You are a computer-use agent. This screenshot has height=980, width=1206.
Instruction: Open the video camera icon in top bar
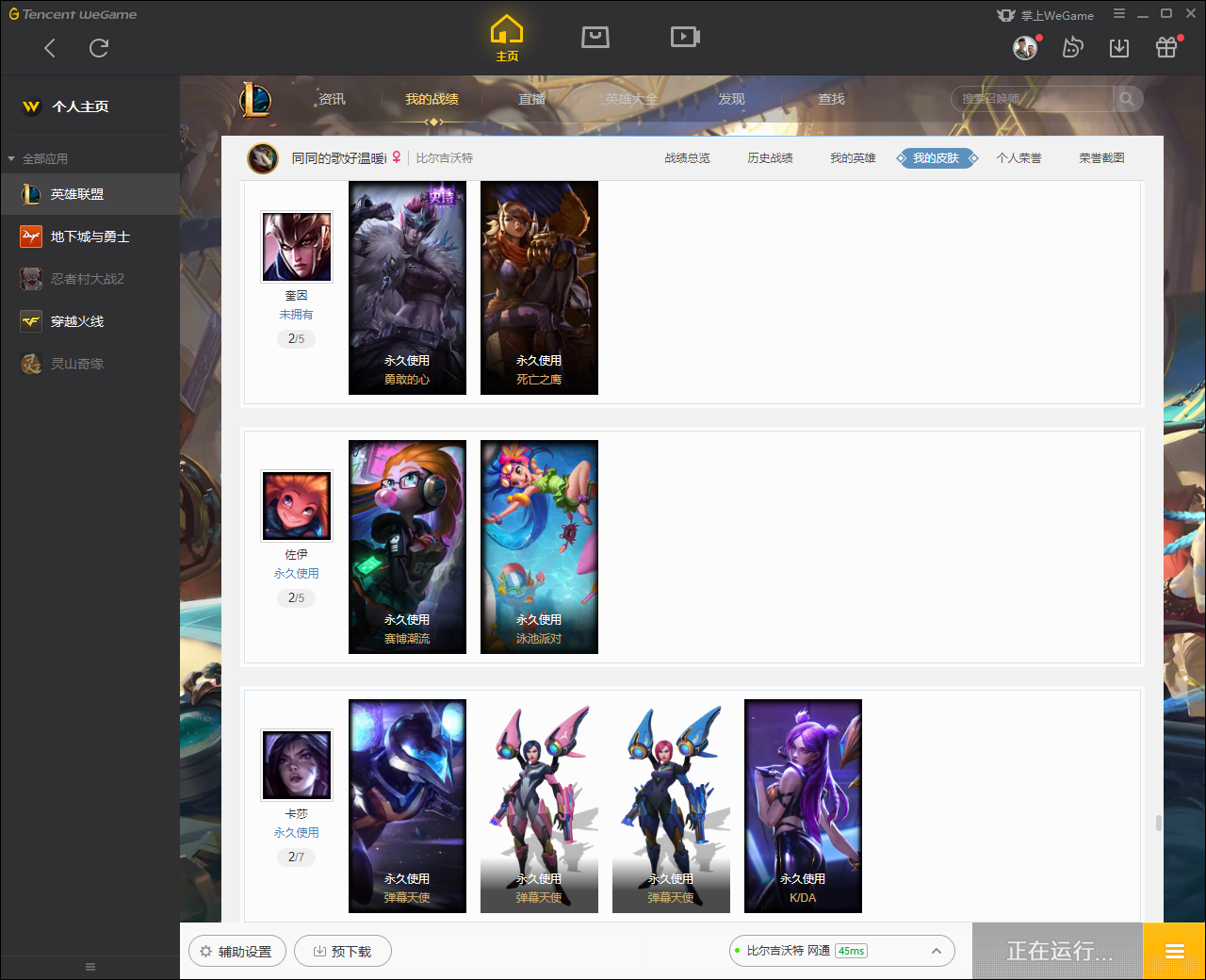(685, 37)
